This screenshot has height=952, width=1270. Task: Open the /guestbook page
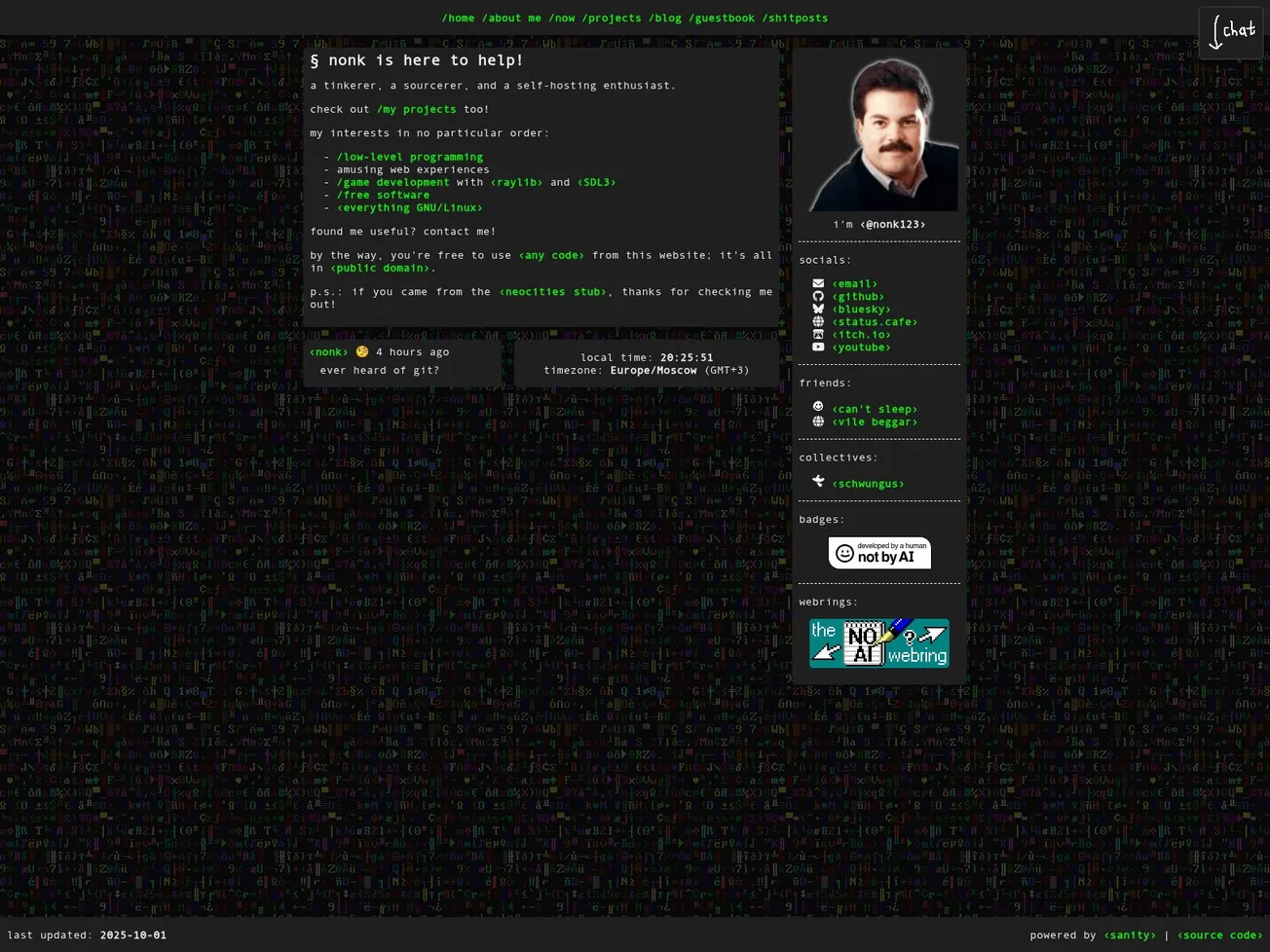(723, 18)
